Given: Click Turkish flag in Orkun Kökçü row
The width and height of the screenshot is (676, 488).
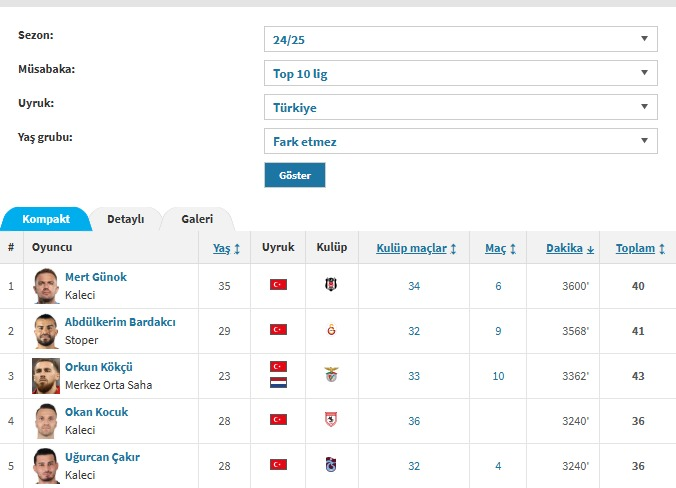Looking at the screenshot, I should point(279,366).
